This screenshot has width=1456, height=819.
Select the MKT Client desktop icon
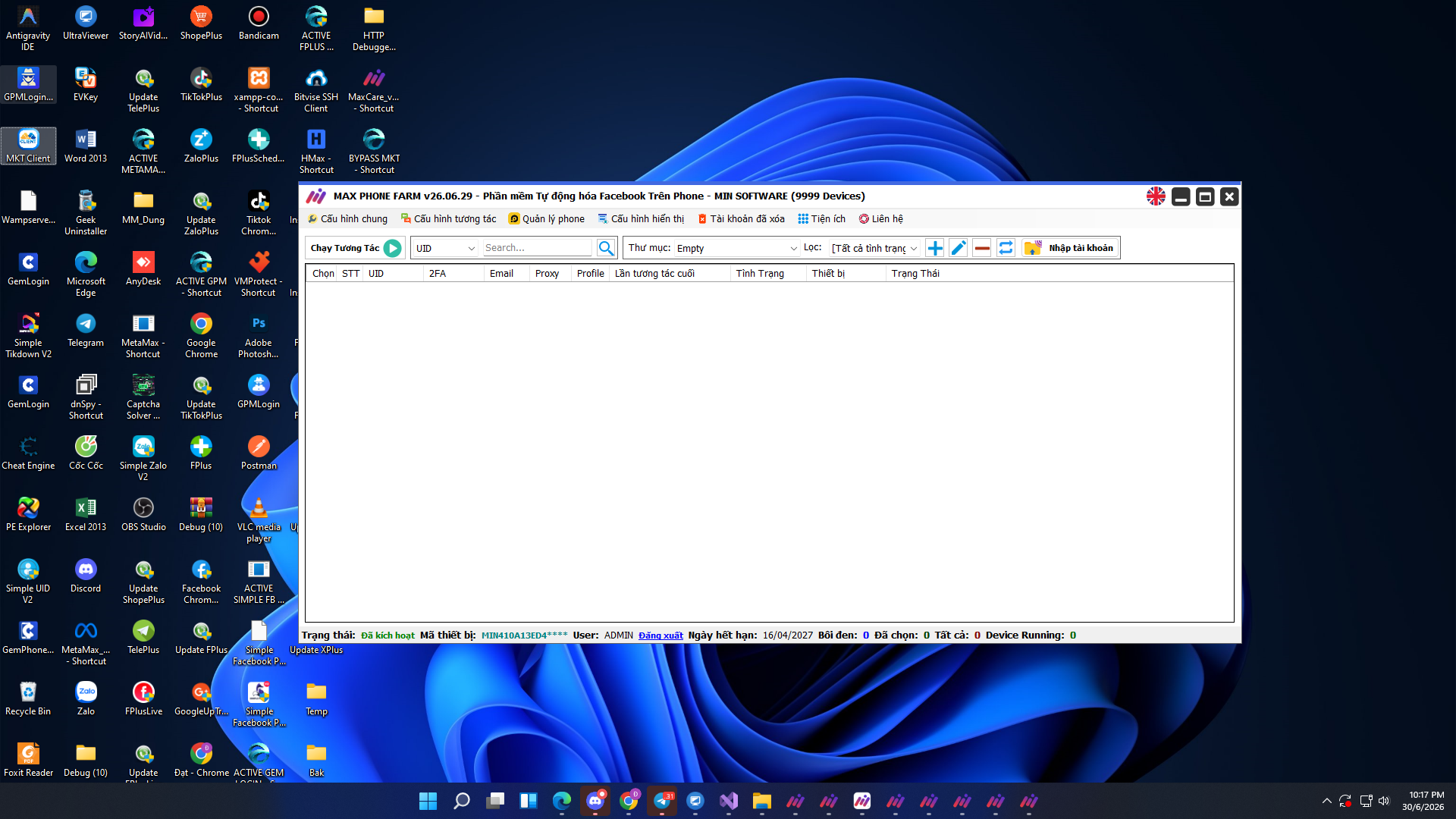coord(28,146)
